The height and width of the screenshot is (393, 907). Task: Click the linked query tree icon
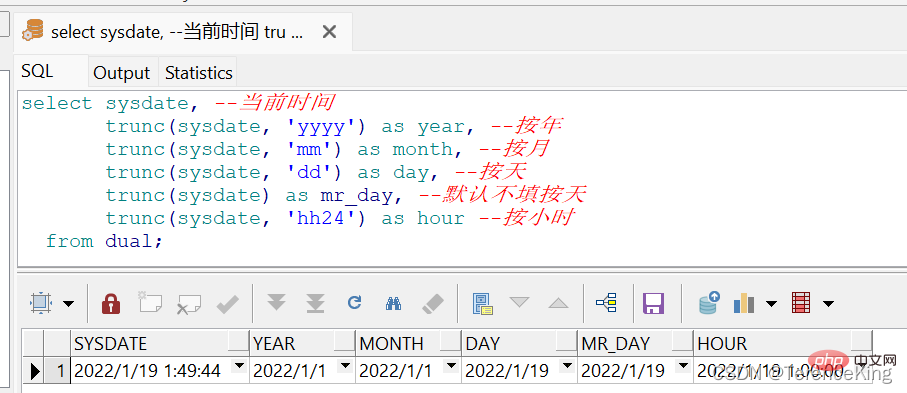pos(607,303)
